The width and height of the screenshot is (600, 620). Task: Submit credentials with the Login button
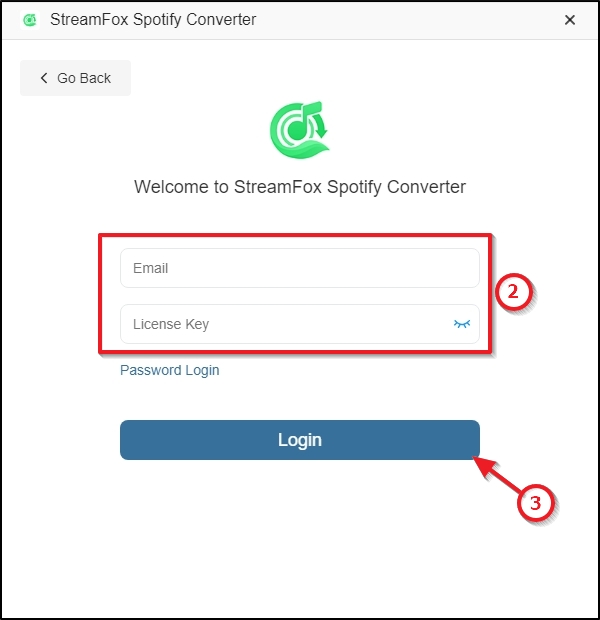(300, 440)
